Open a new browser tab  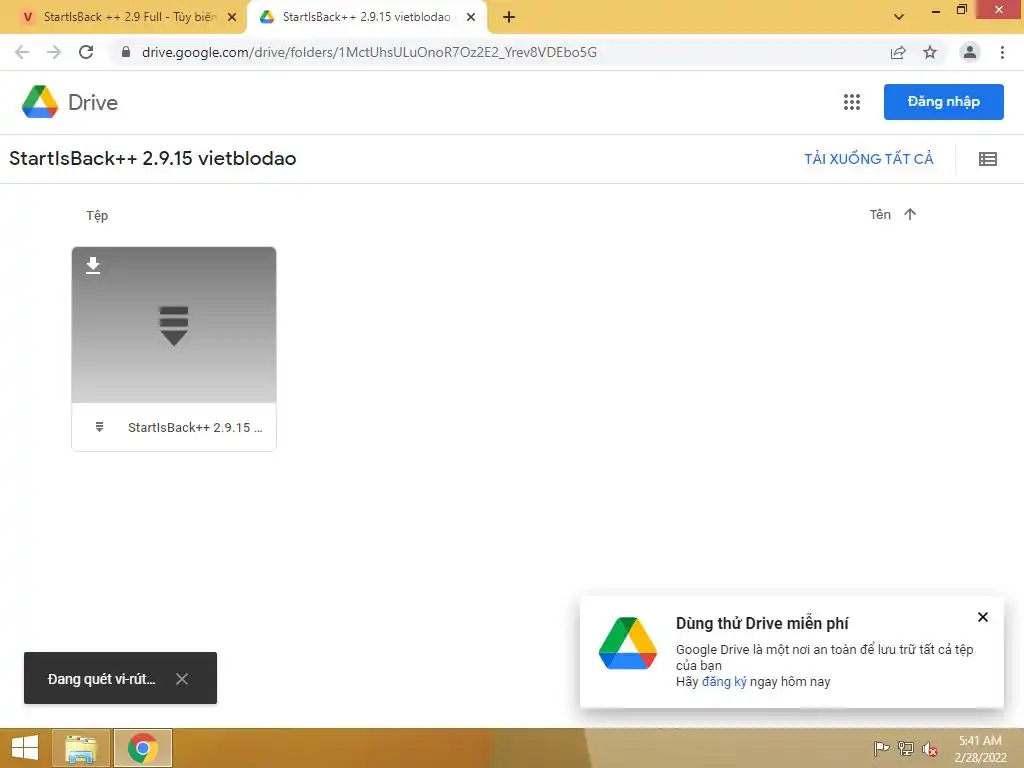509,17
